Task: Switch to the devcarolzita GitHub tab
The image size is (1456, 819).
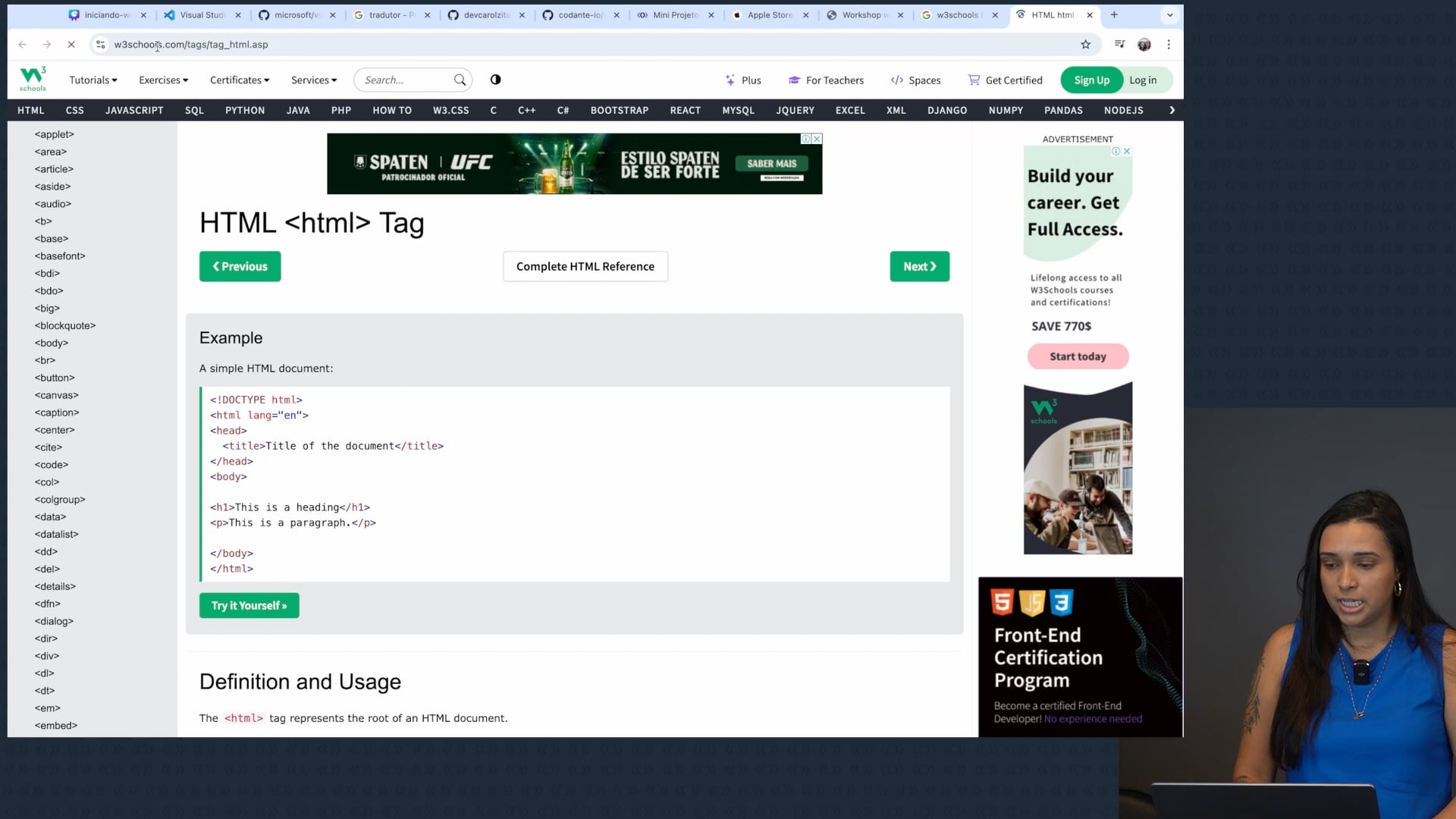Action: coord(486,14)
